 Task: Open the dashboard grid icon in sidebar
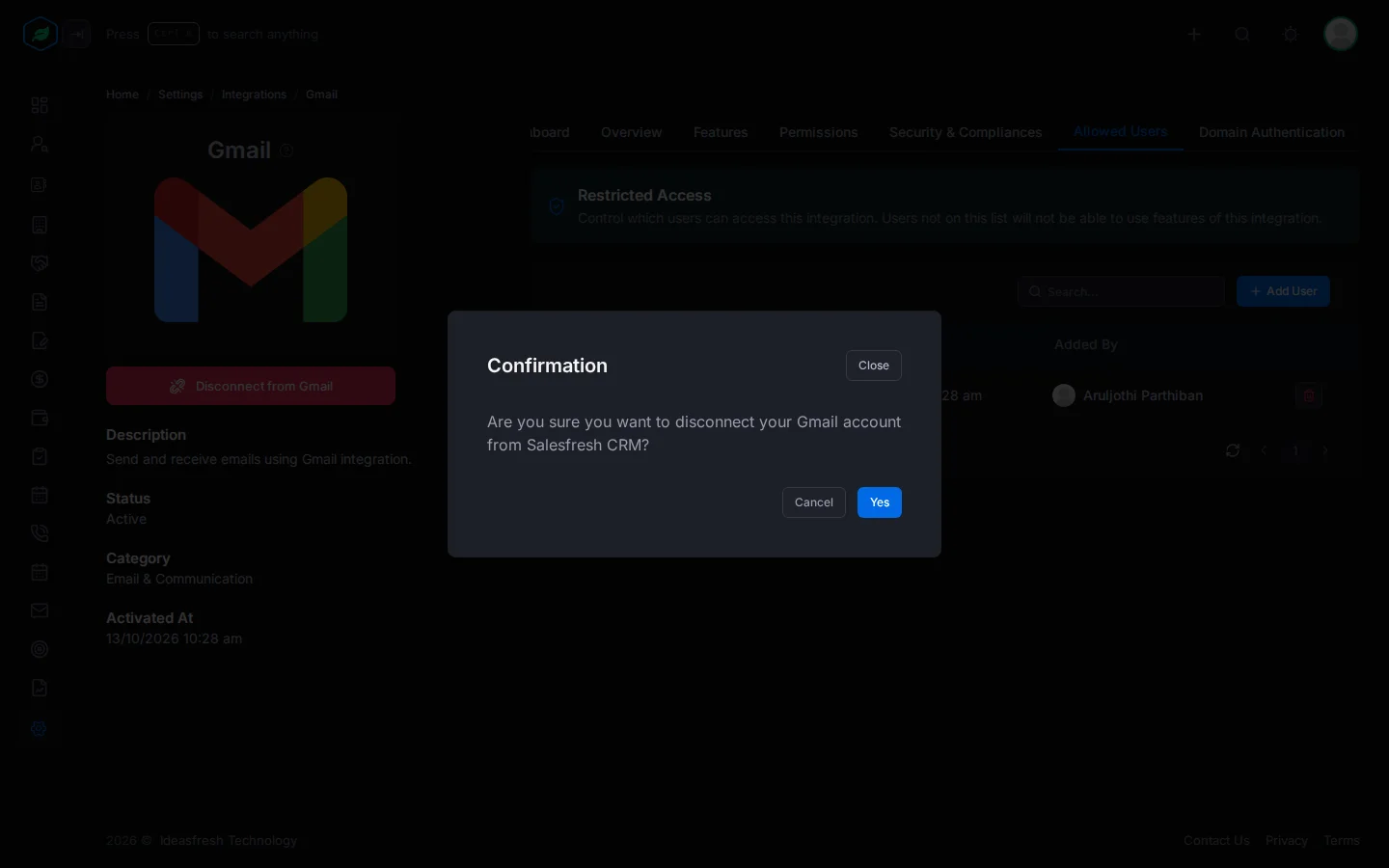click(40, 105)
